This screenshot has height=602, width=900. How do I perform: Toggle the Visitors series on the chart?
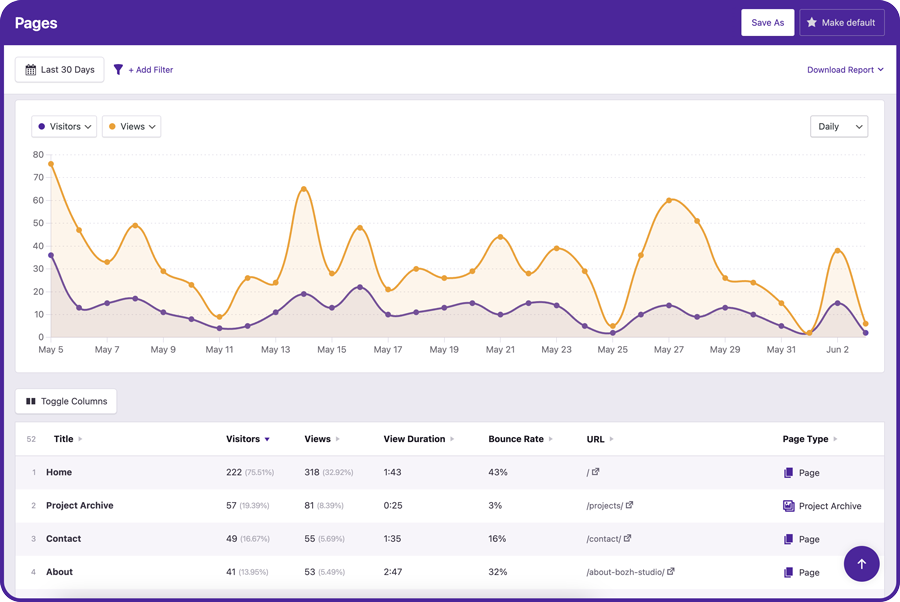63,126
